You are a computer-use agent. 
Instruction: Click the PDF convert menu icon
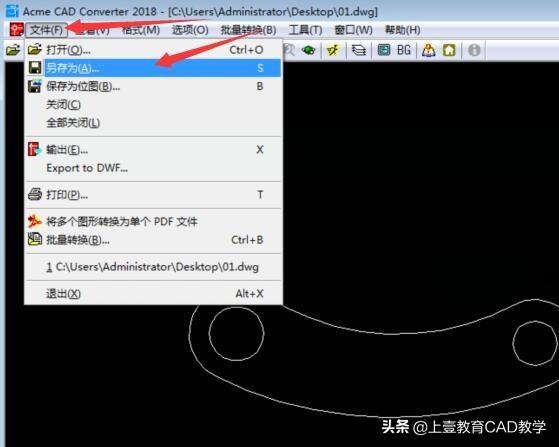pyautogui.click(x=35, y=221)
